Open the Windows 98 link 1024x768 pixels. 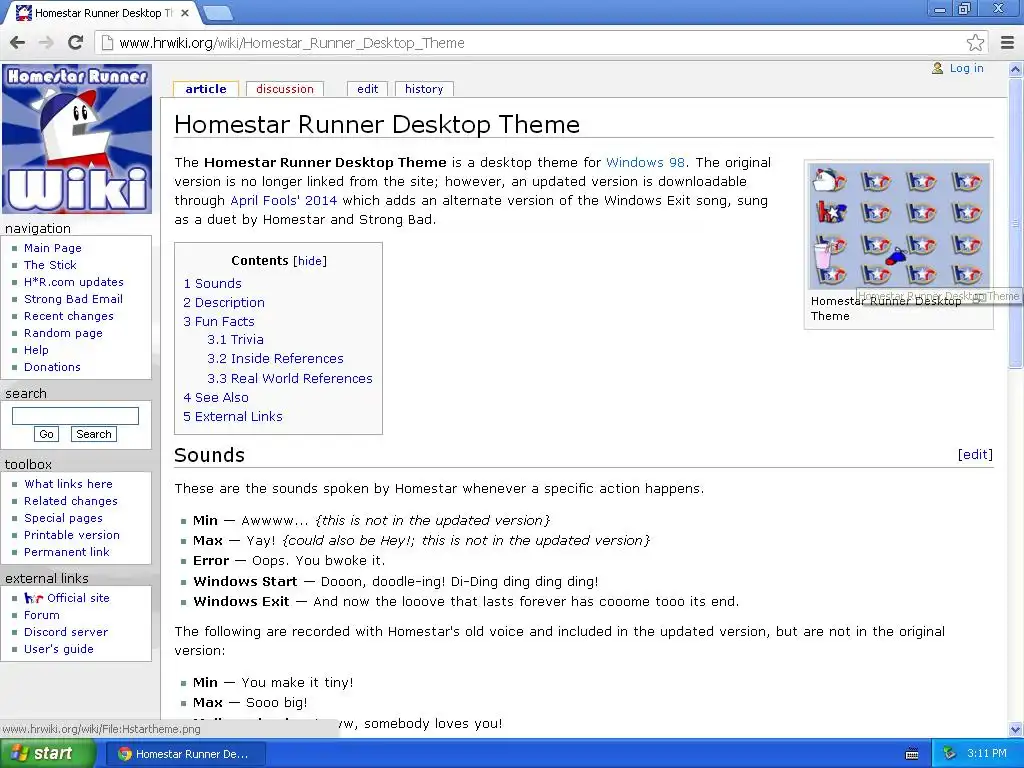645,163
